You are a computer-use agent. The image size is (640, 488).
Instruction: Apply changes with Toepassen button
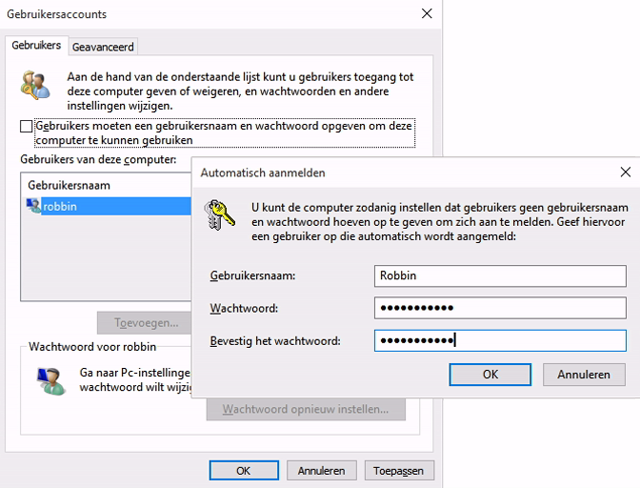click(x=399, y=470)
